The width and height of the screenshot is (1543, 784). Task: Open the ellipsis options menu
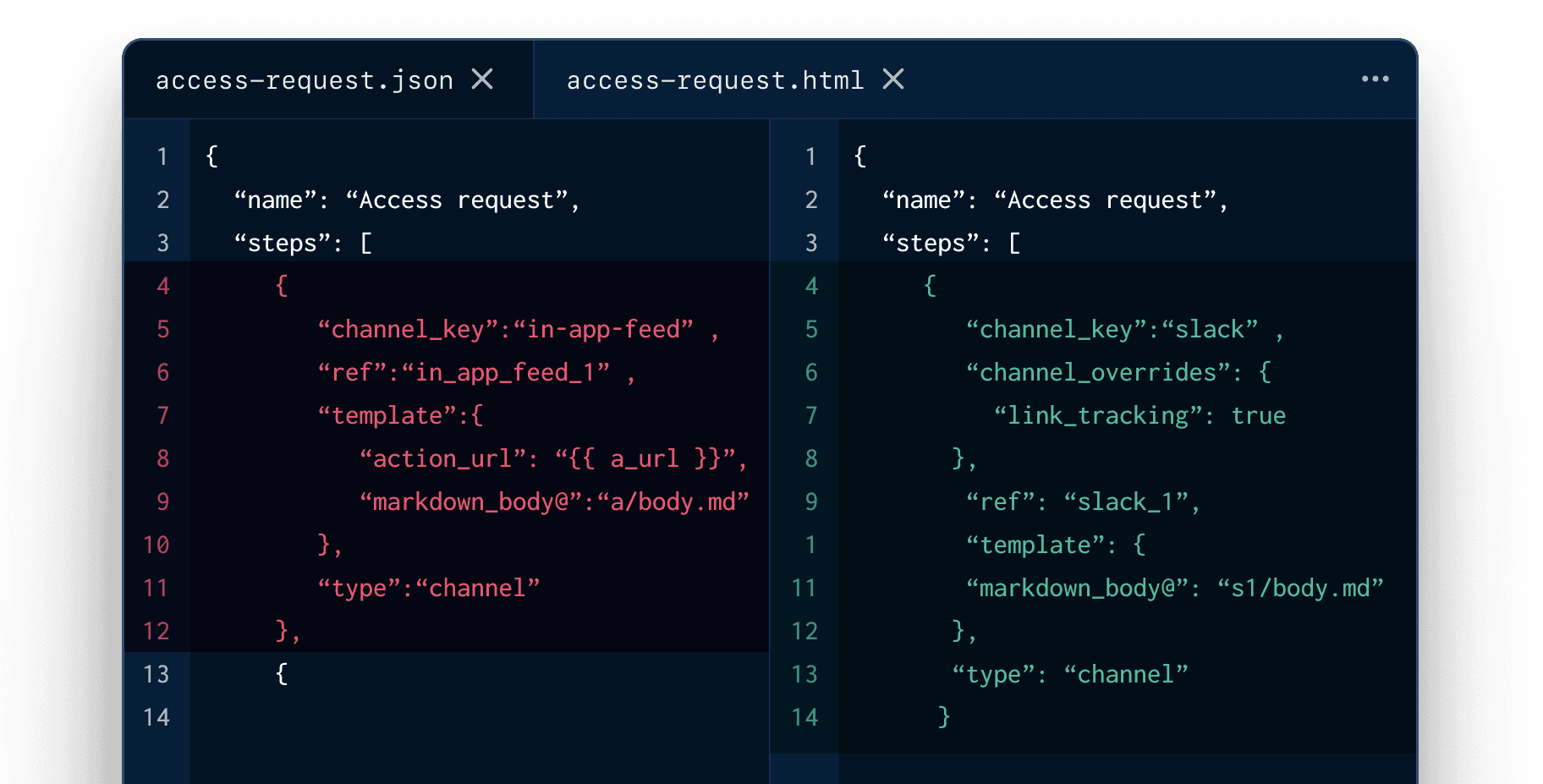coord(1375,79)
